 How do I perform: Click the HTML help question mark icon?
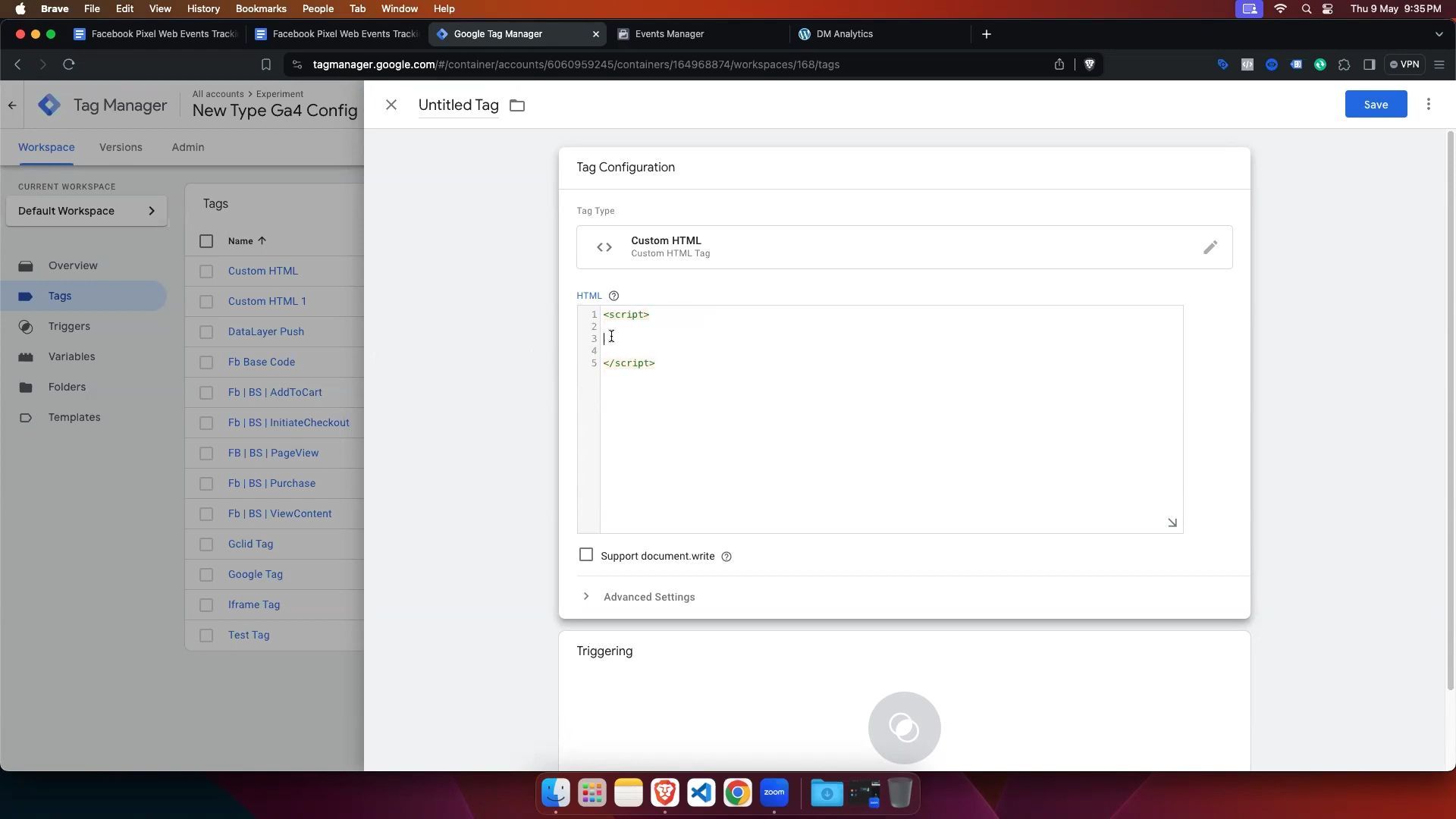pos(613,296)
